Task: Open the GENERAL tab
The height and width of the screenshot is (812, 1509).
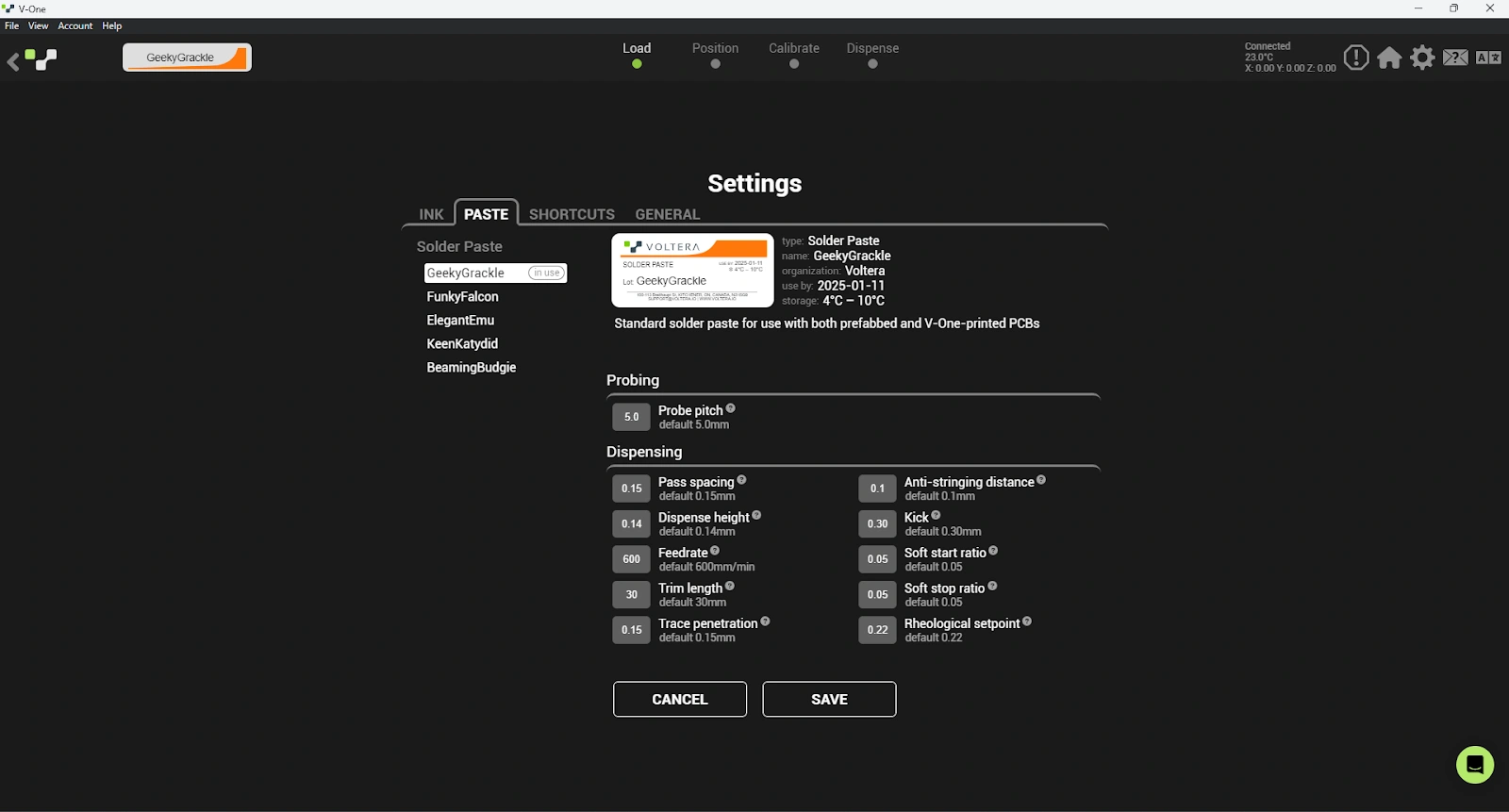Action: [x=668, y=214]
